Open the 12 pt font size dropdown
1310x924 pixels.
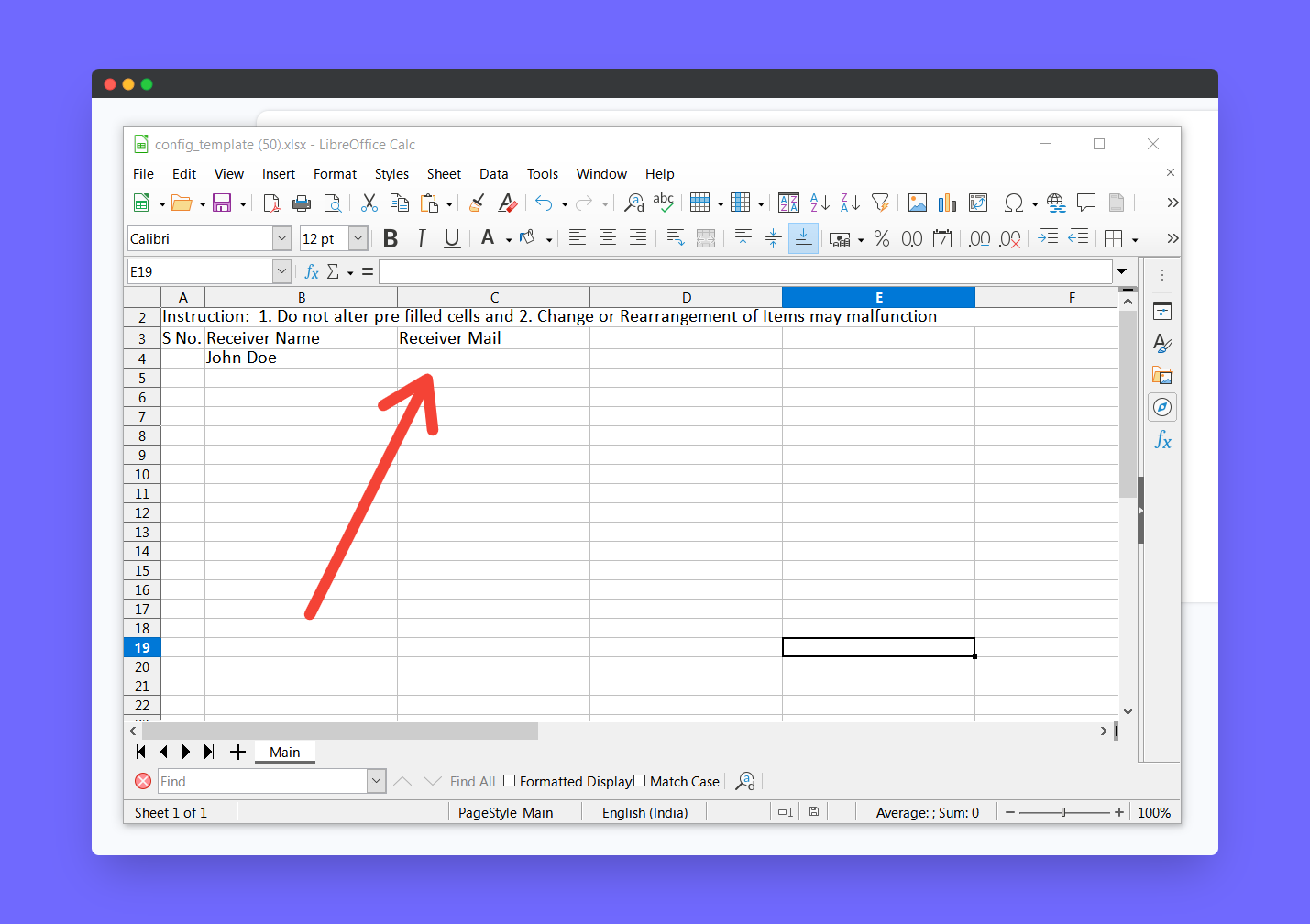[x=358, y=238]
